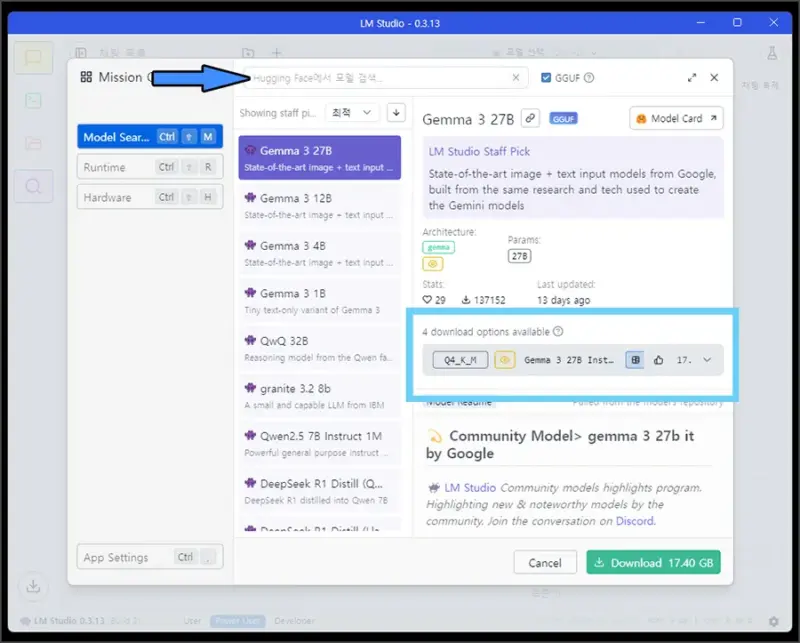The image size is (800, 643).
Task: Click the heart likes icon showing 29
Action: pos(427,300)
